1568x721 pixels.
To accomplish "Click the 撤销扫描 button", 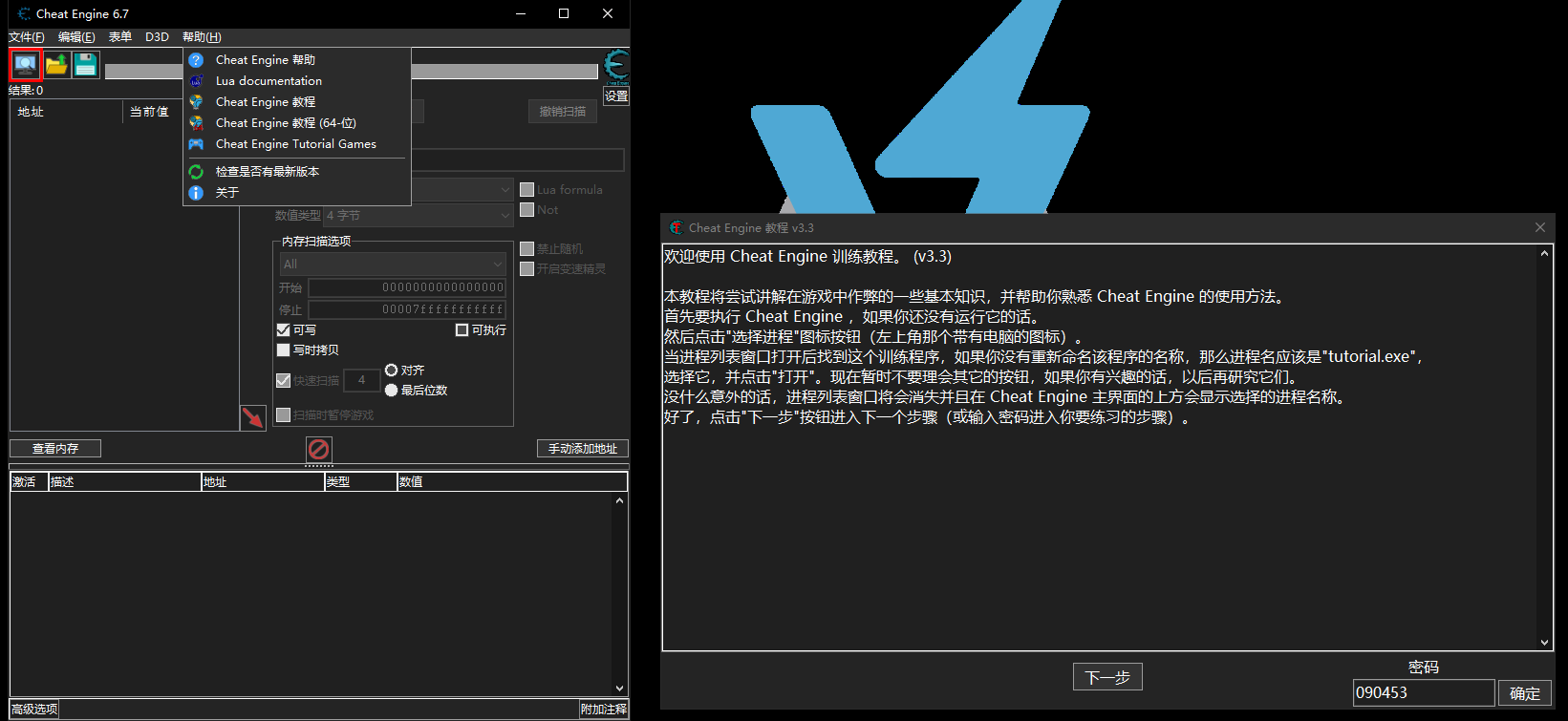I will pyautogui.click(x=563, y=112).
